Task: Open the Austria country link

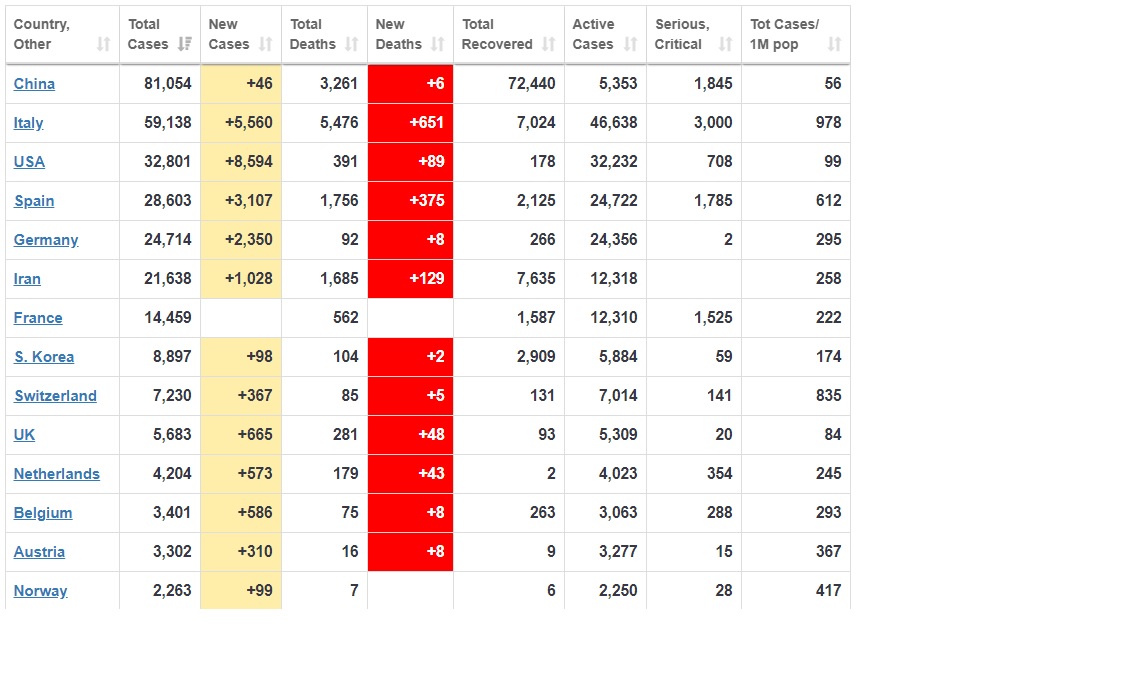Action: (39, 552)
